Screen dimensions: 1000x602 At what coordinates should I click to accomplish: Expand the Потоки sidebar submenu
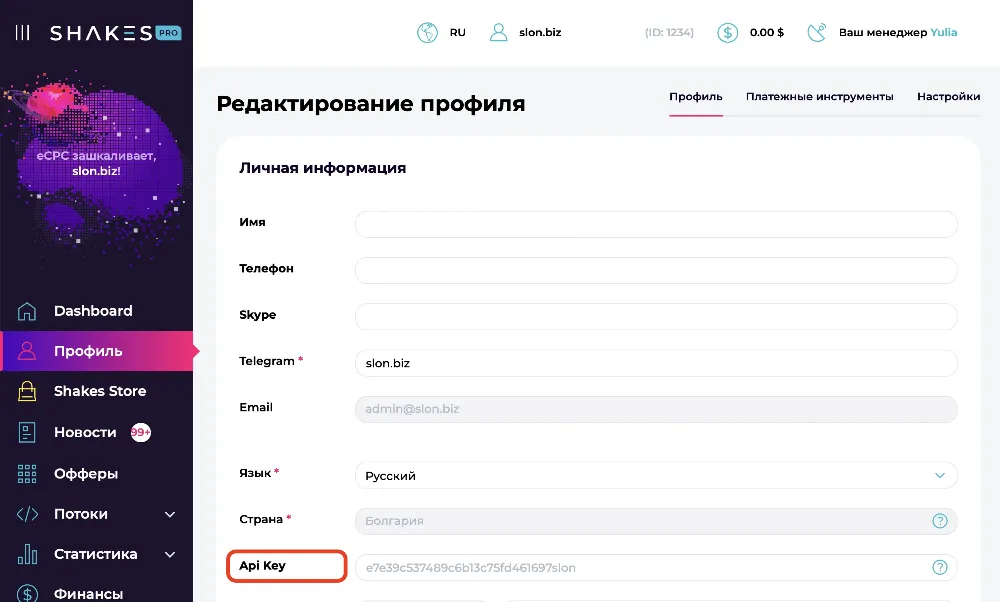[170, 514]
